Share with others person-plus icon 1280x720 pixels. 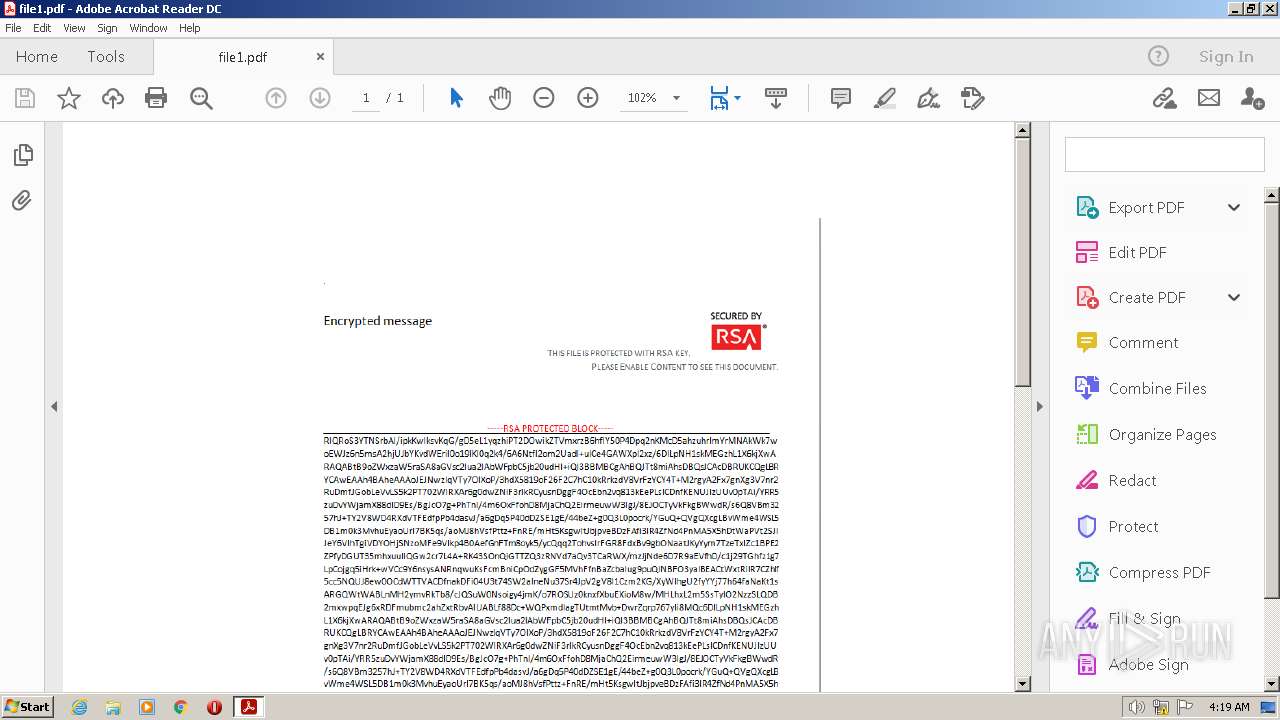pos(1252,98)
